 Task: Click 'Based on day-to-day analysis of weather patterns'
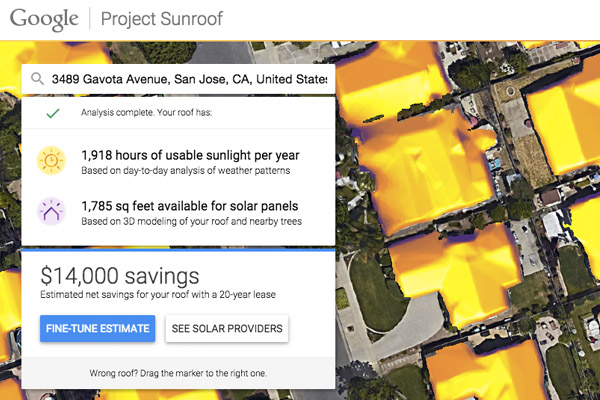pyautogui.click(x=186, y=171)
